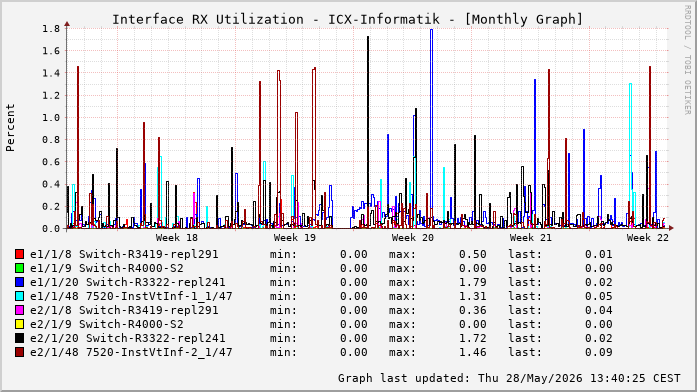Click max value 0.36 for e2/1/8
The image size is (697, 392).
pos(473,310)
